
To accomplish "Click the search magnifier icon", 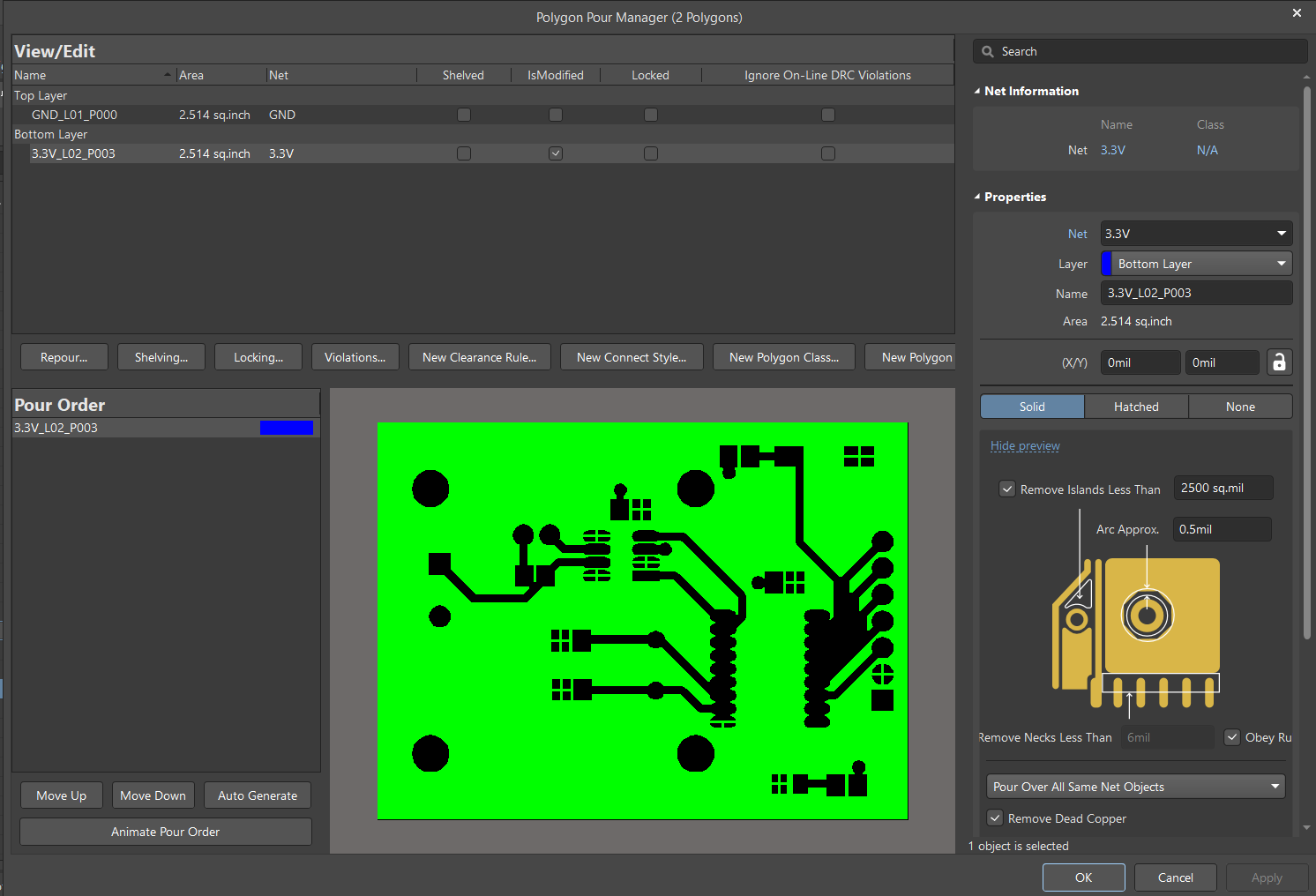I will tap(988, 52).
